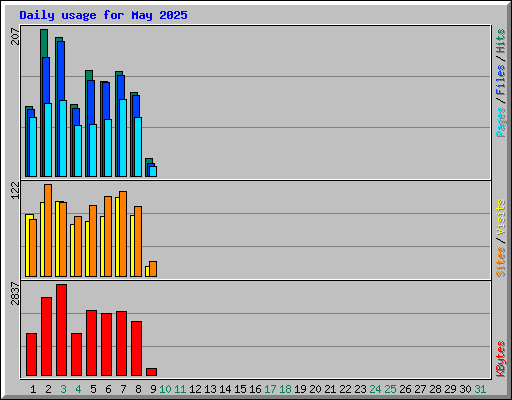The height and width of the screenshot is (400, 512).
Task: Click the Visits legend label
Action: (x=501, y=218)
